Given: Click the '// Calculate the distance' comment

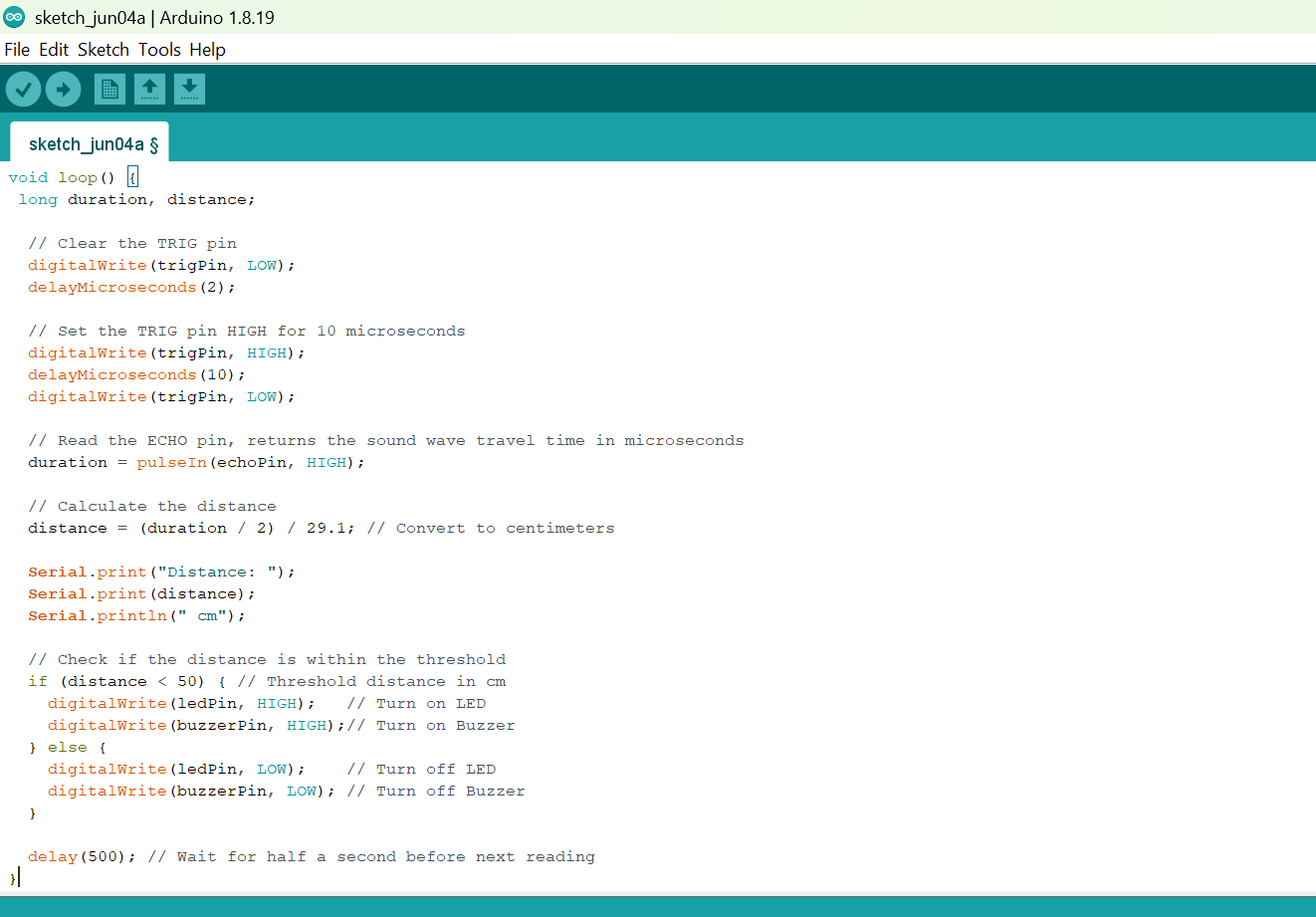Looking at the screenshot, I should [x=152, y=507].
